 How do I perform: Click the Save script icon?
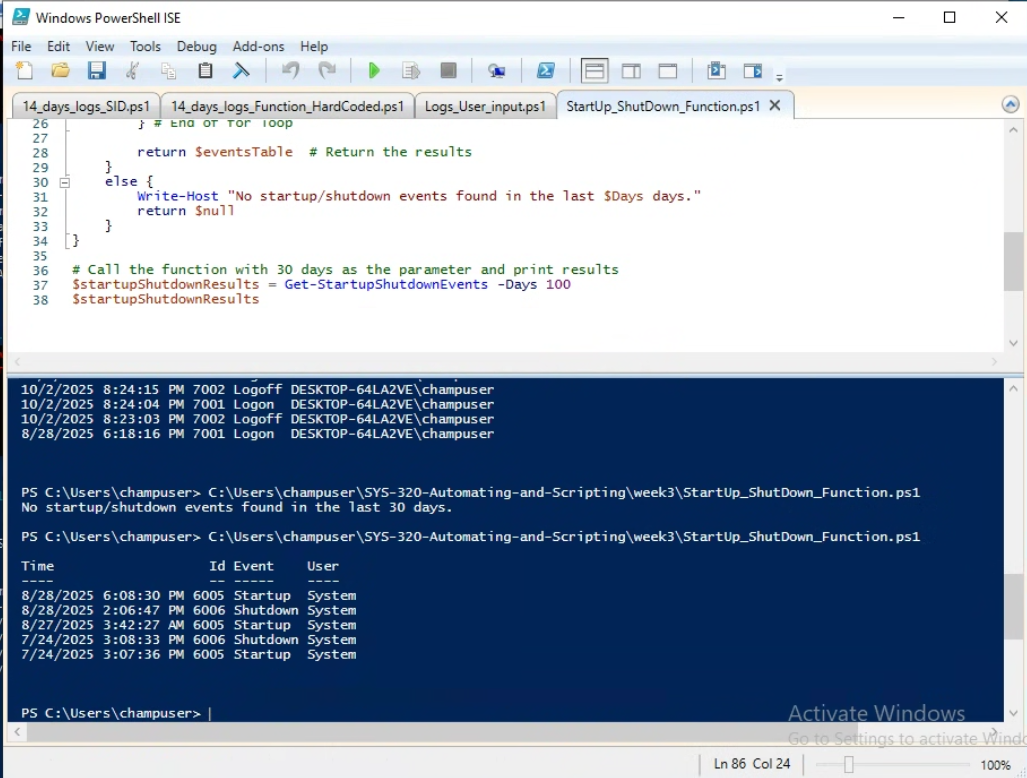point(96,71)
